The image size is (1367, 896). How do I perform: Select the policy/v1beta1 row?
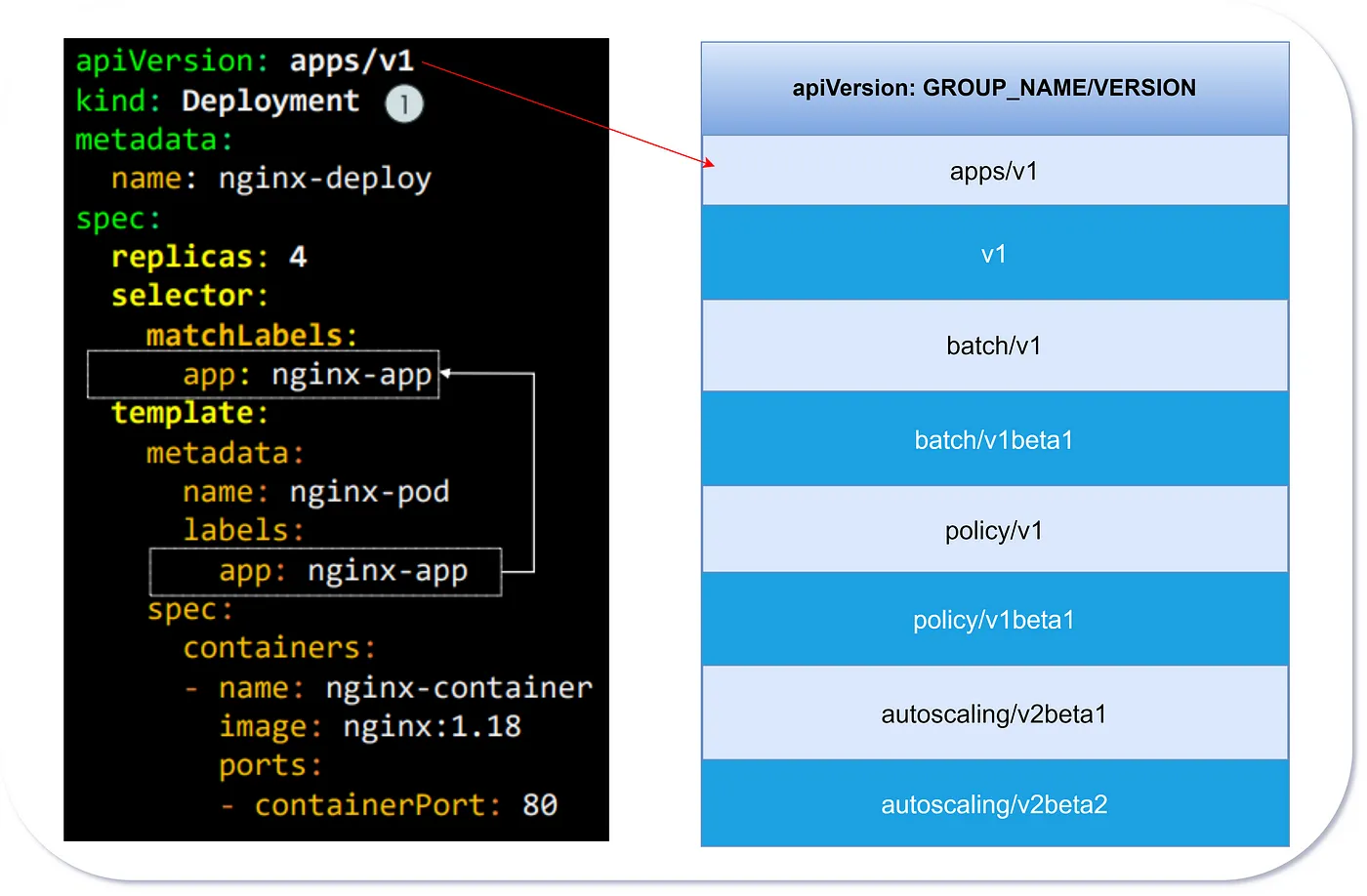[994, 620]
